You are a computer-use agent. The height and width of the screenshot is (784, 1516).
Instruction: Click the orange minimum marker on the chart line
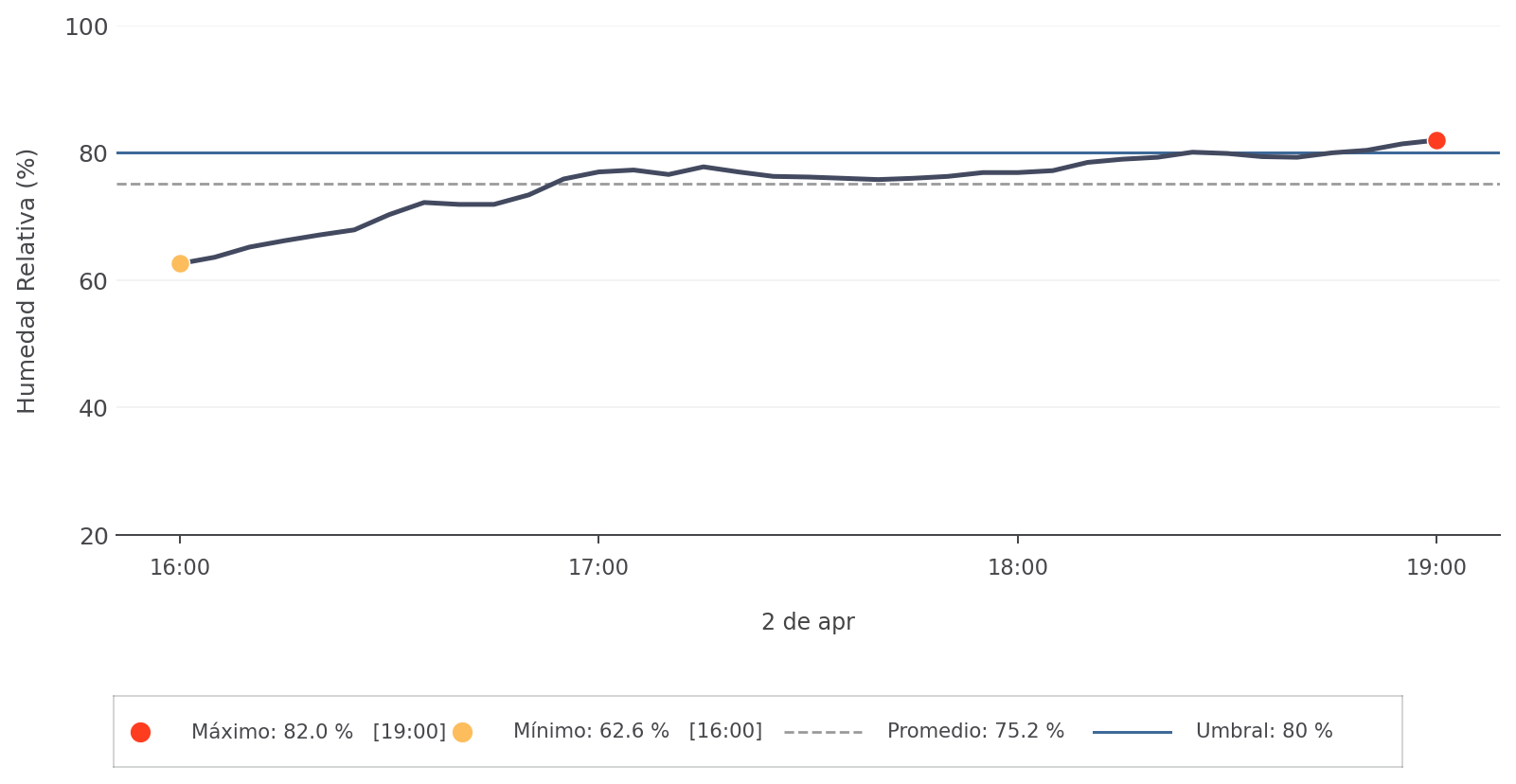pos(180,263)
